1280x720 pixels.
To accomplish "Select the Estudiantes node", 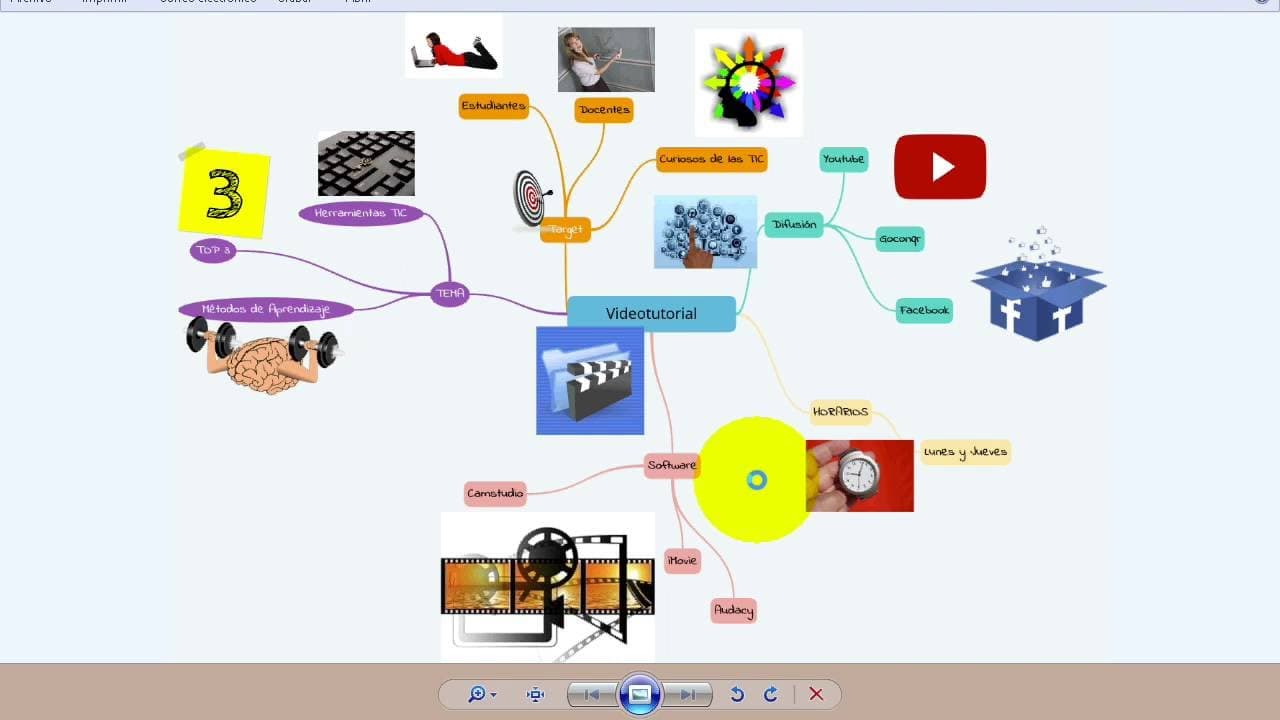I will point(493,106).
